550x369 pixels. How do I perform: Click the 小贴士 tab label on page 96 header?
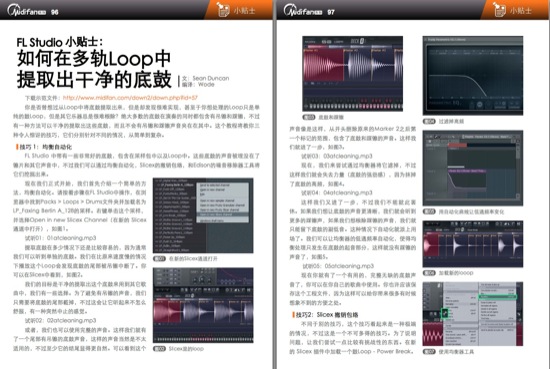point(244,11)
